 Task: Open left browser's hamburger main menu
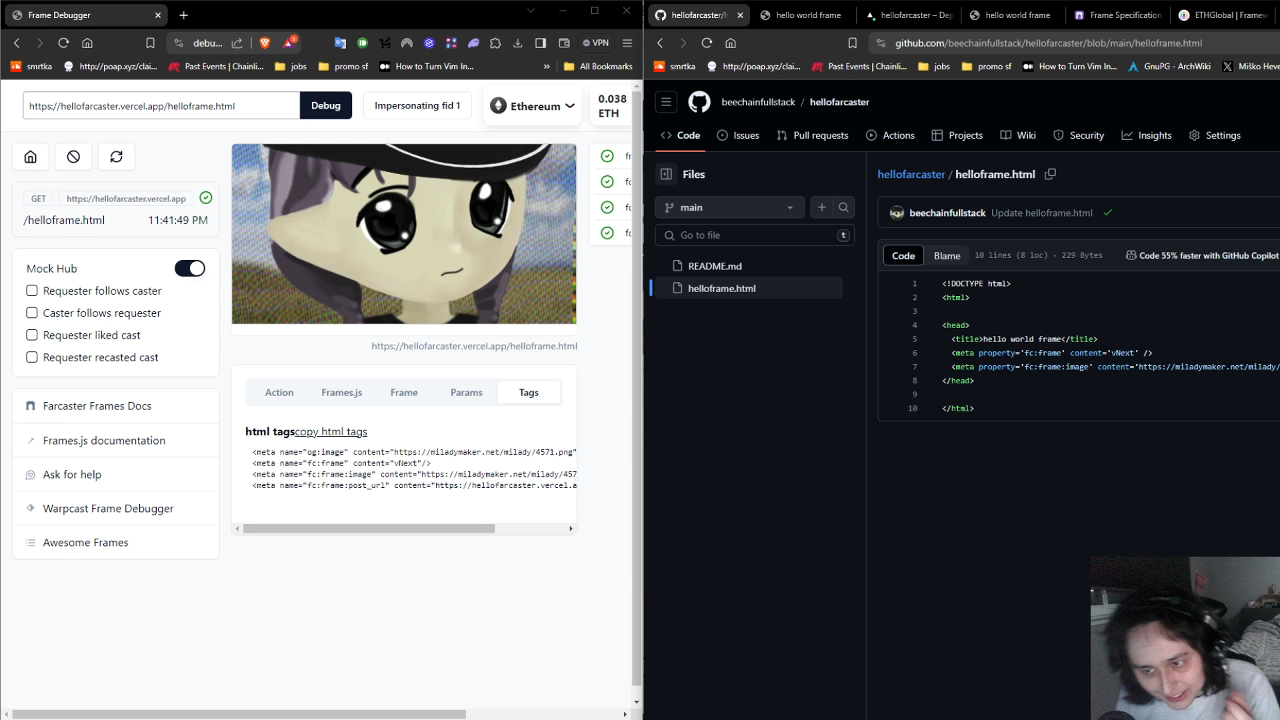click(x=627, y=43)
